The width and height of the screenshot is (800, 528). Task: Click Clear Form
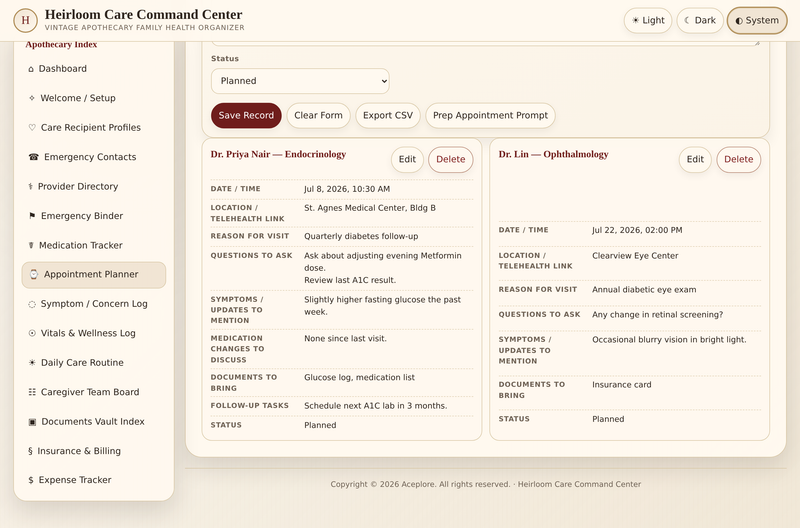(x=318, y=115)
